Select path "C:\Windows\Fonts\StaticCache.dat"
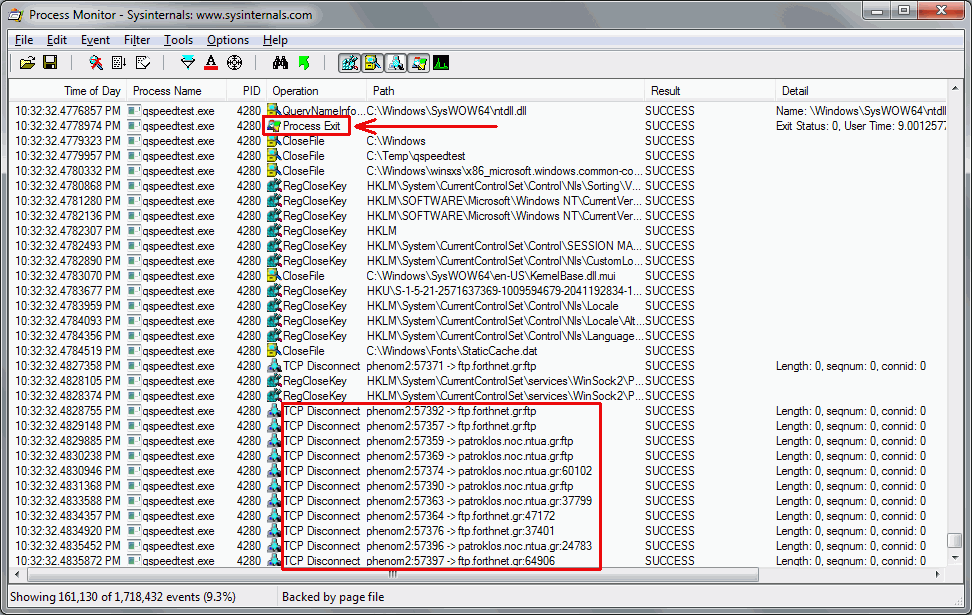Screen dimensions: 972x615 tap(452, 351)
